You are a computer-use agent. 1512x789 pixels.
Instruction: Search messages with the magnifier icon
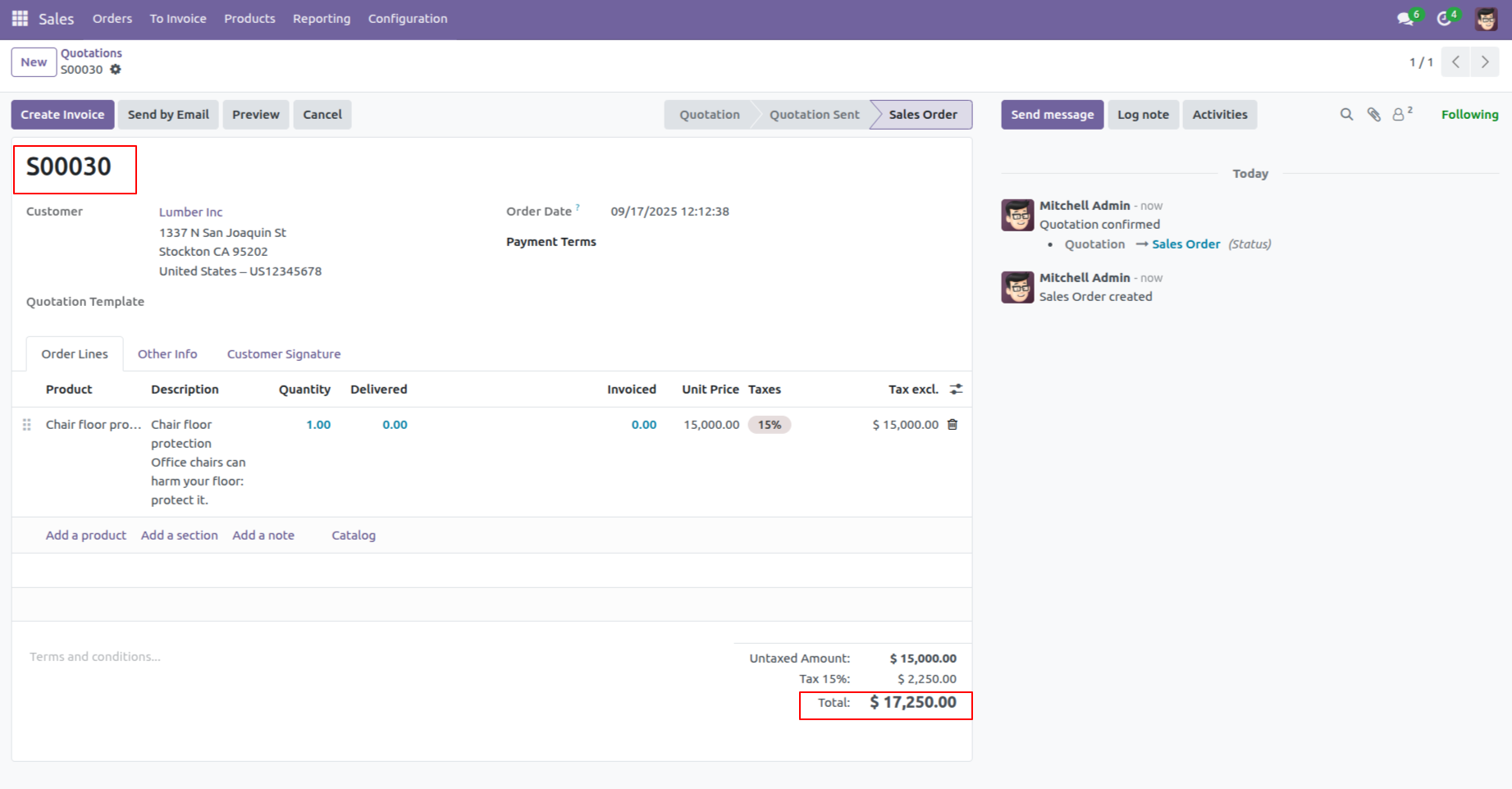pyautogui.click(x=1346, y=115)
